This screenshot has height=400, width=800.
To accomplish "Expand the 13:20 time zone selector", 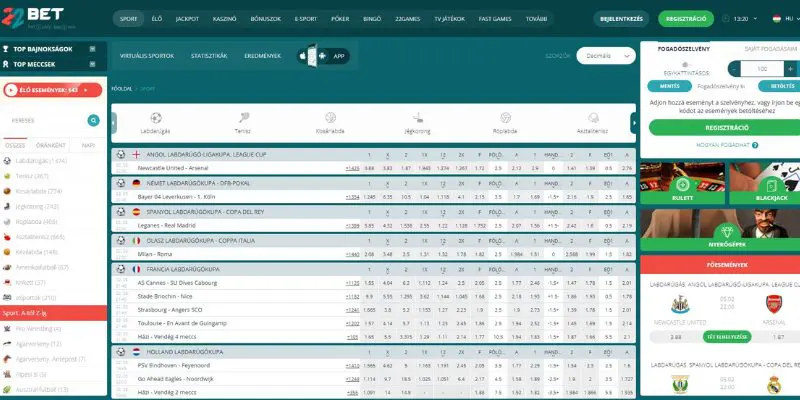I will click(740, 19).
